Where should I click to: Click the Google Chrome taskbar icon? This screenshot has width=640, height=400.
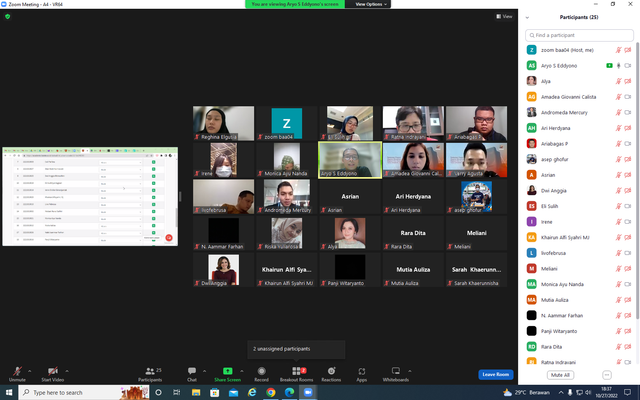click(x=270, y=392)
